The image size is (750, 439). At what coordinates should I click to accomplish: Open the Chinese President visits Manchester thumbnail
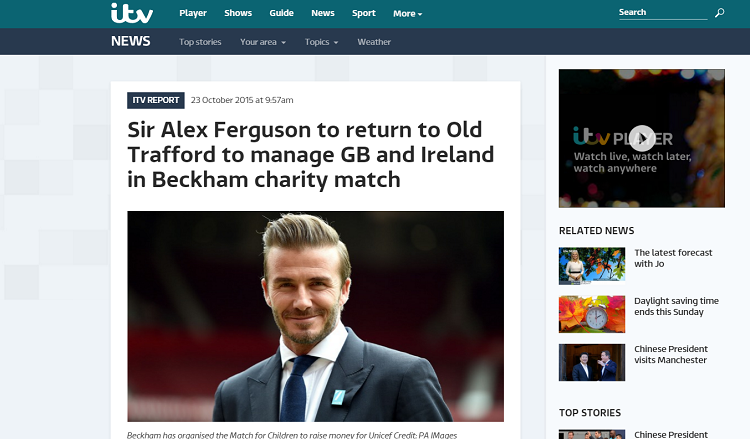tap(592, 362)
